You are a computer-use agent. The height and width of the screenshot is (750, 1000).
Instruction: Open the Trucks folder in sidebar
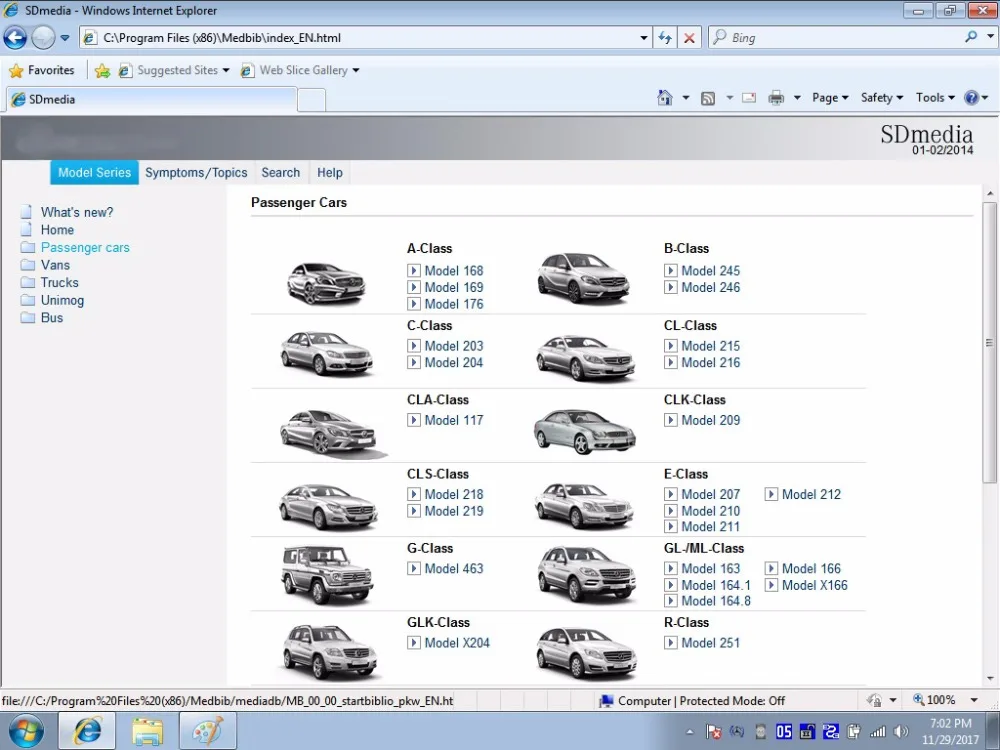[59, 283]
